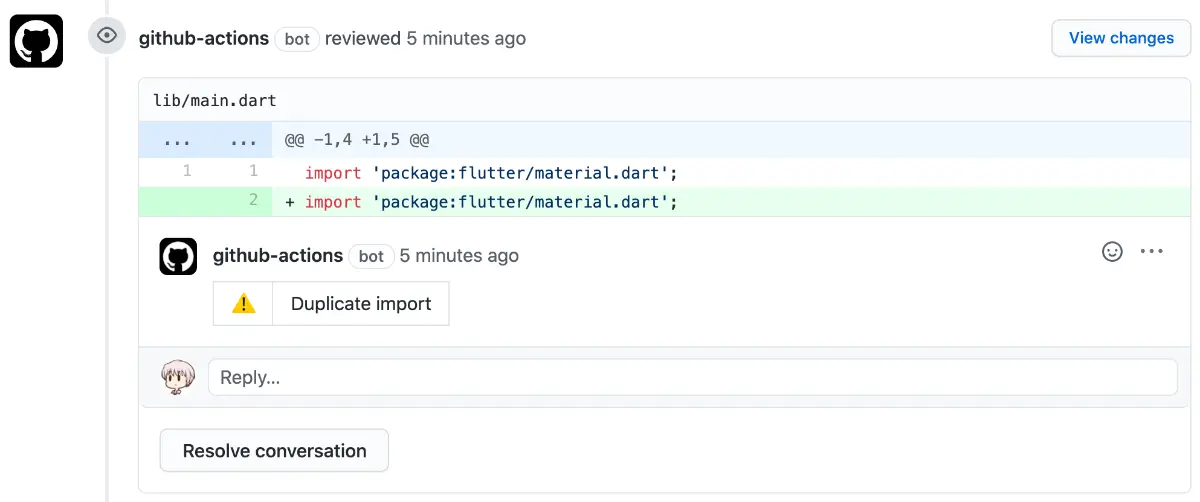Viewport: 1200px width, 502px height.
Task: Open the lib/main.dart file path
Action: tap(215, 101)
